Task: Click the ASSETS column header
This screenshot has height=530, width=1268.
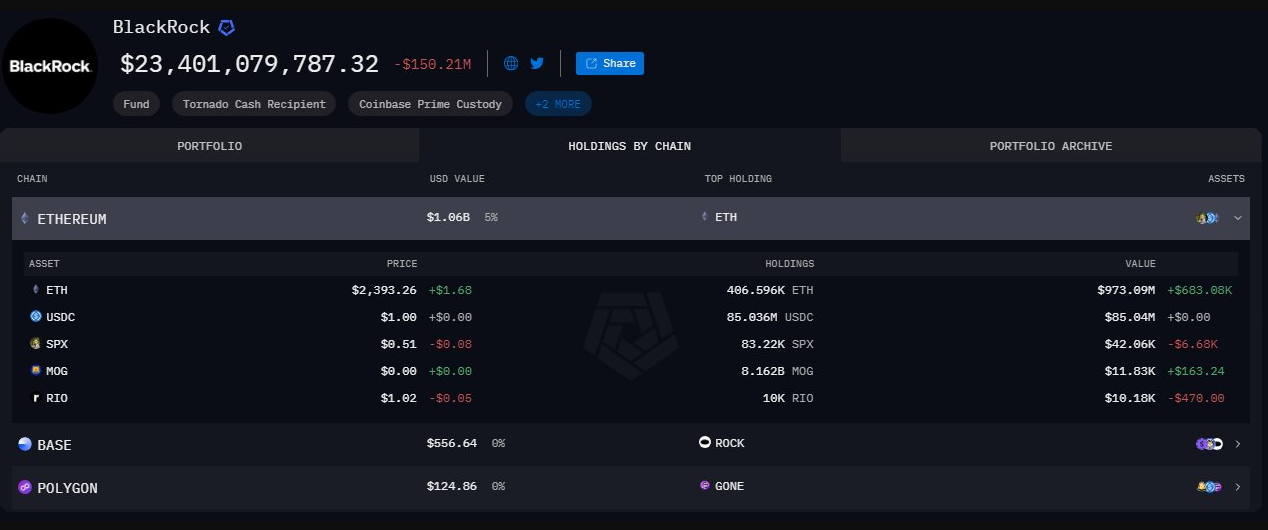Action: 1226,179
